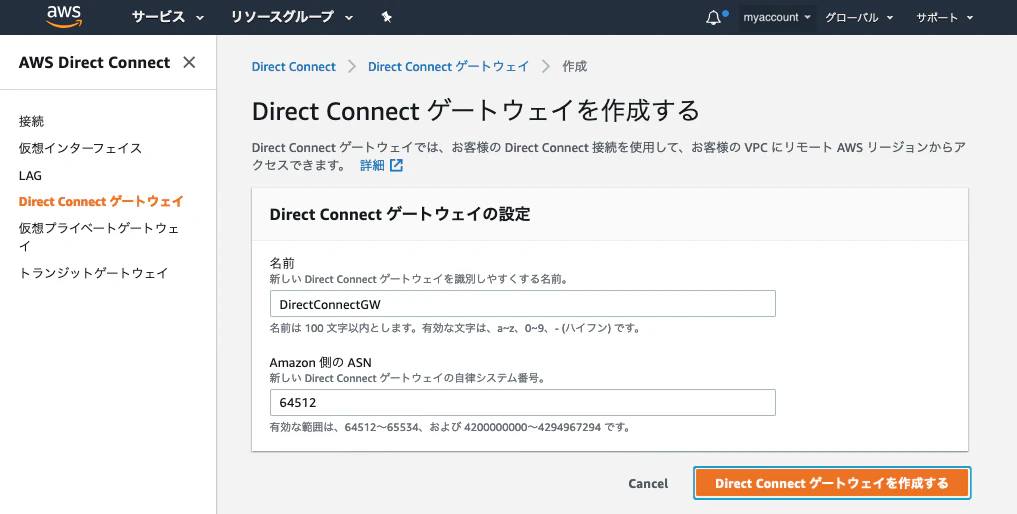Click the Amazon 側の ASN input field
Viewport: 1017px width, 514px height.
pyautogui.click(x=523, y=402)
